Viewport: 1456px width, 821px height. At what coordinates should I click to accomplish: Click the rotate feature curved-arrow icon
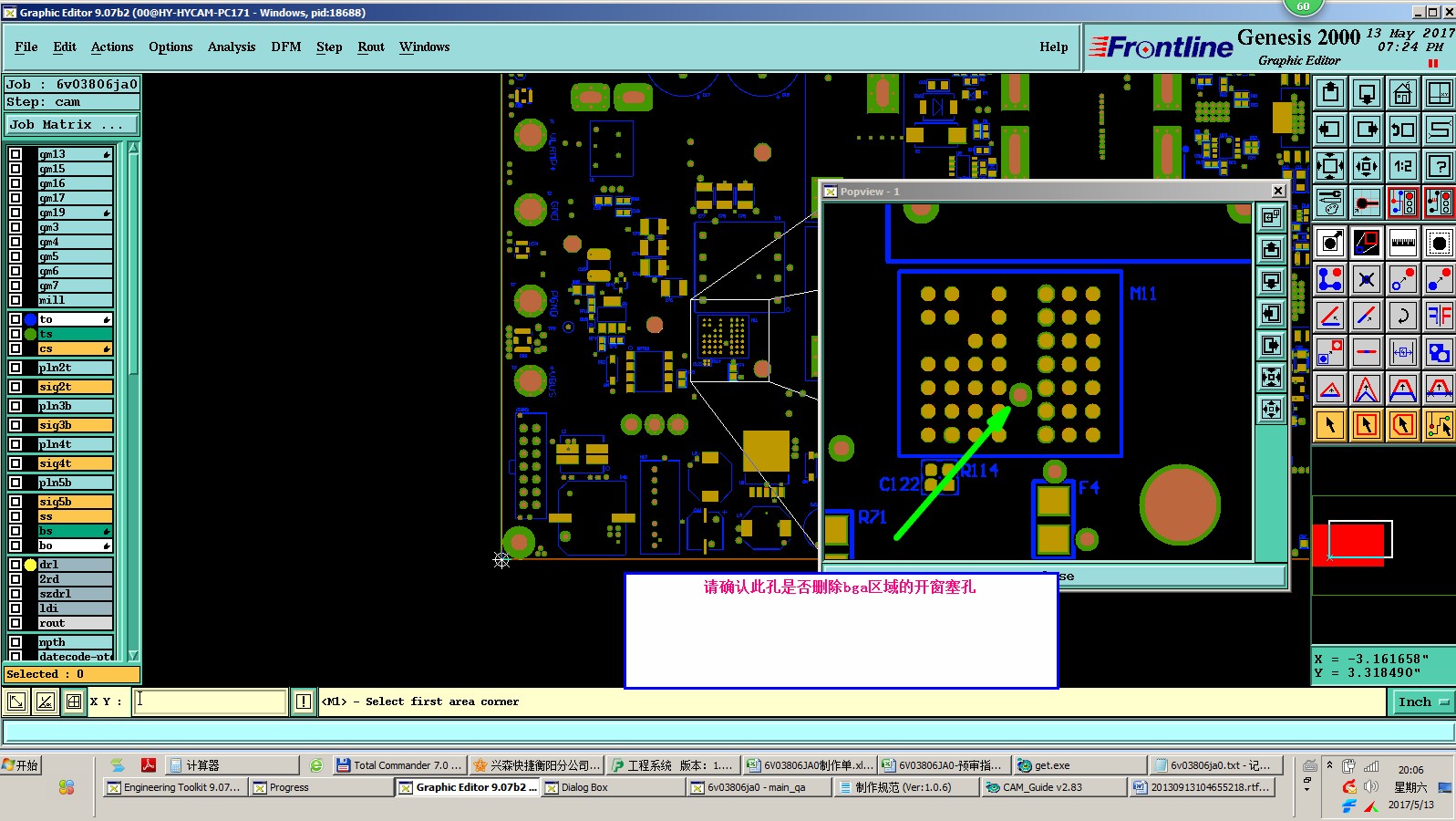pyautogui.click(x=1402, y=316)
